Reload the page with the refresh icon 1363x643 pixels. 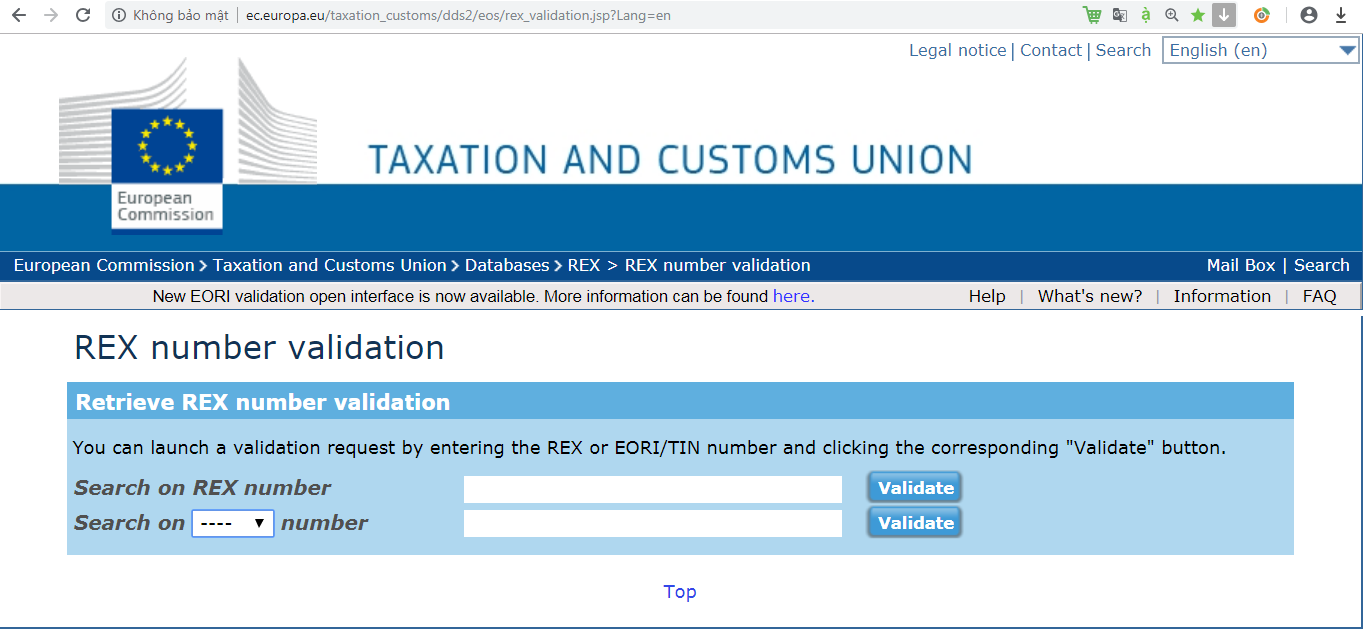click(83, 15)
